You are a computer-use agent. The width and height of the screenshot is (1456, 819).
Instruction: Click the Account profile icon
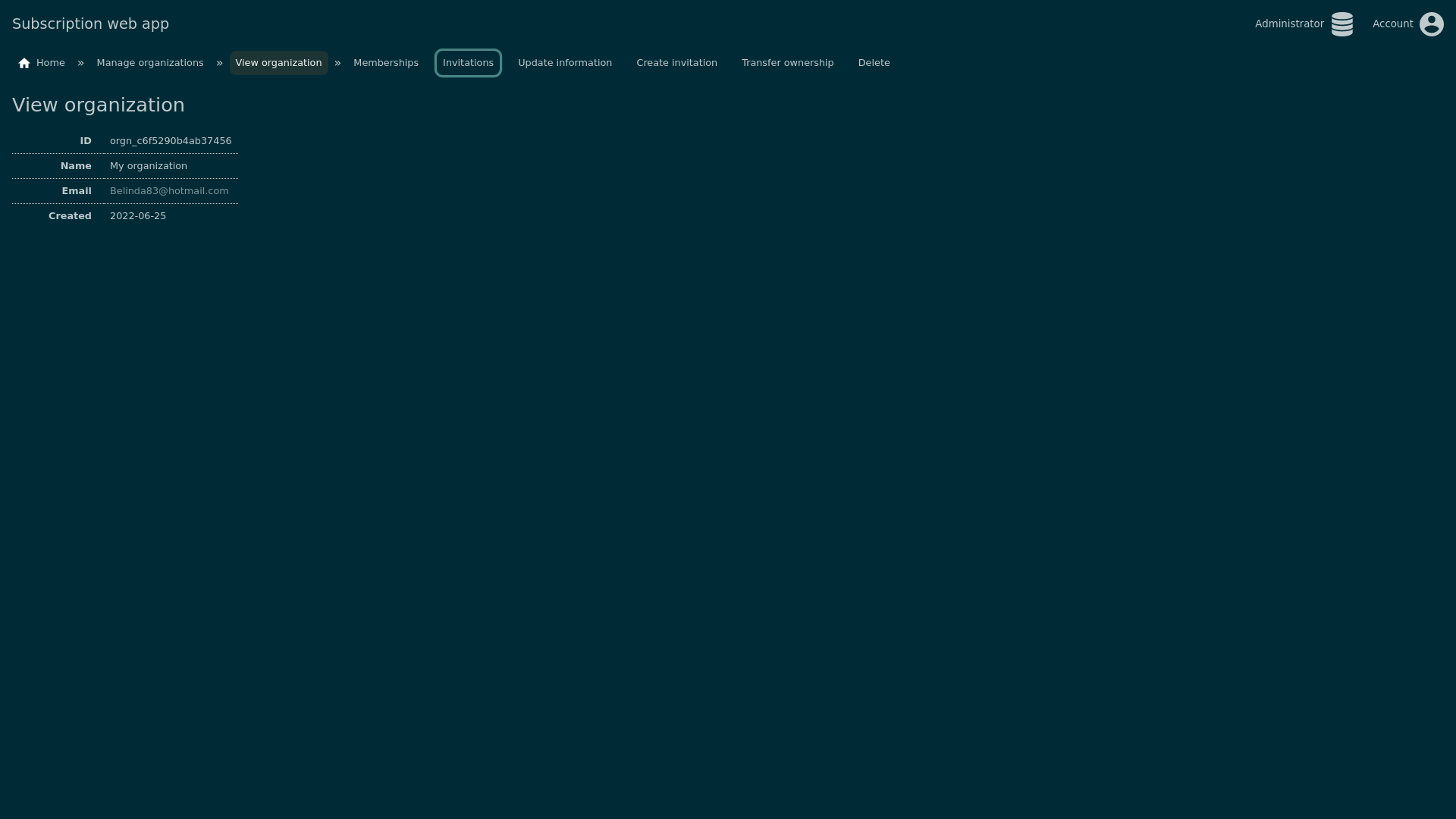pos(1432,24)
